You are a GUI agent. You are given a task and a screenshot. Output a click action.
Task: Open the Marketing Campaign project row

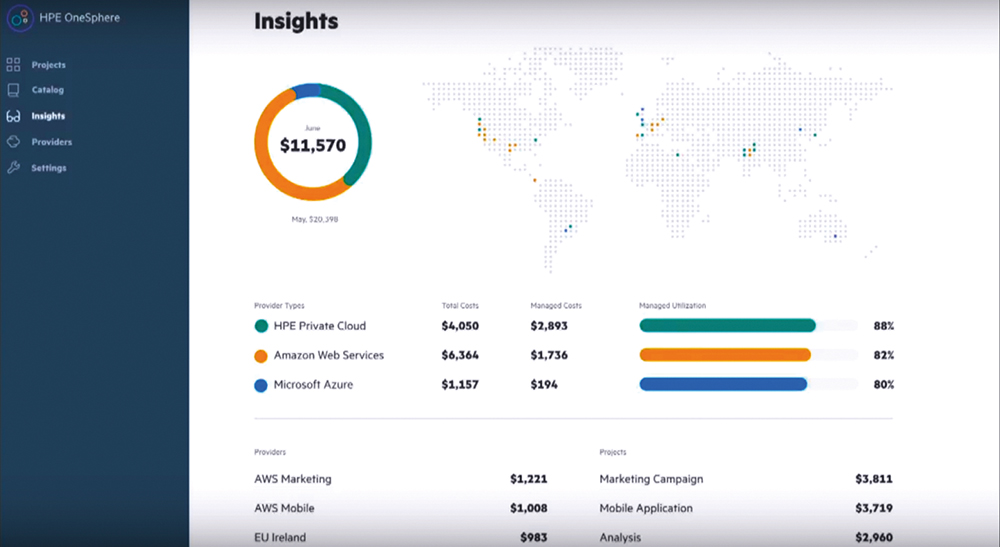[746, 479]
